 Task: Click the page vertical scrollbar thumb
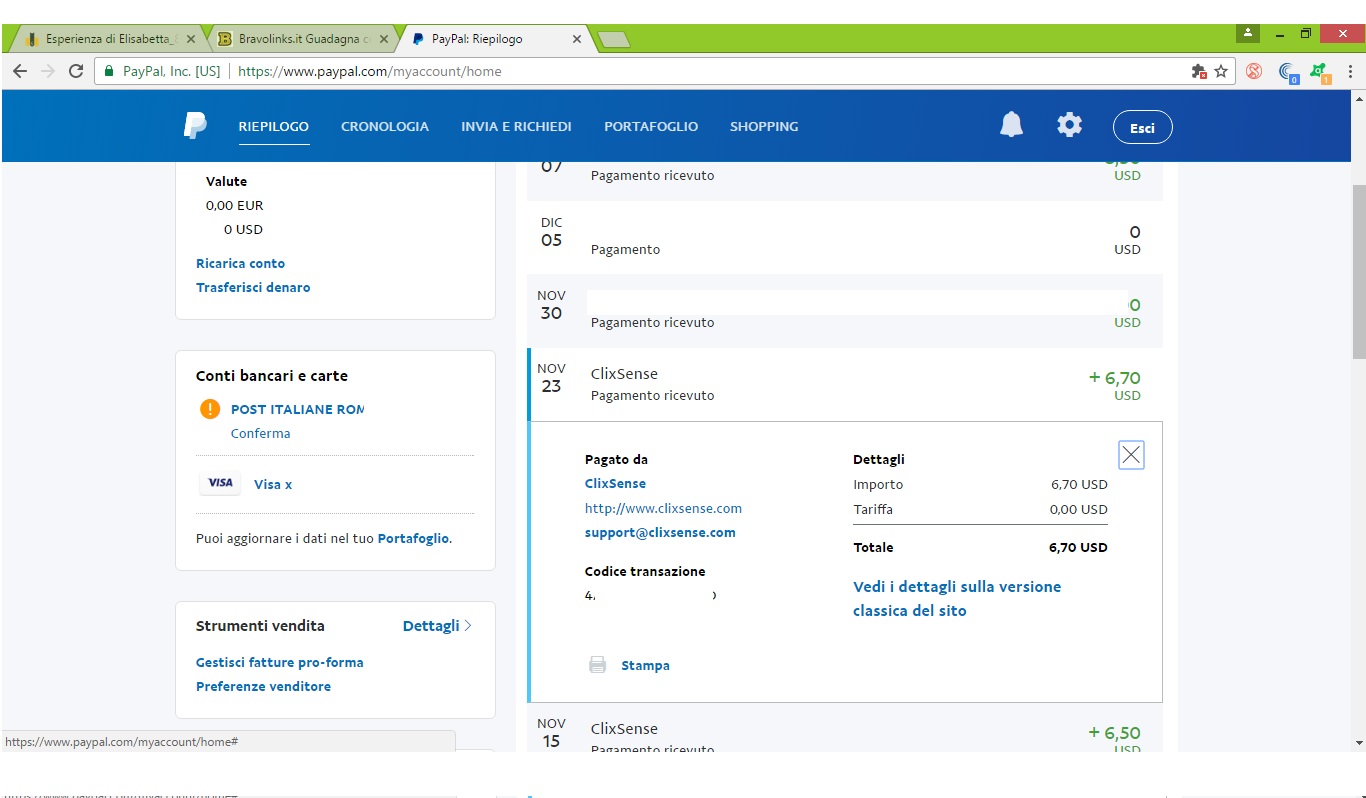(1358, 272)
